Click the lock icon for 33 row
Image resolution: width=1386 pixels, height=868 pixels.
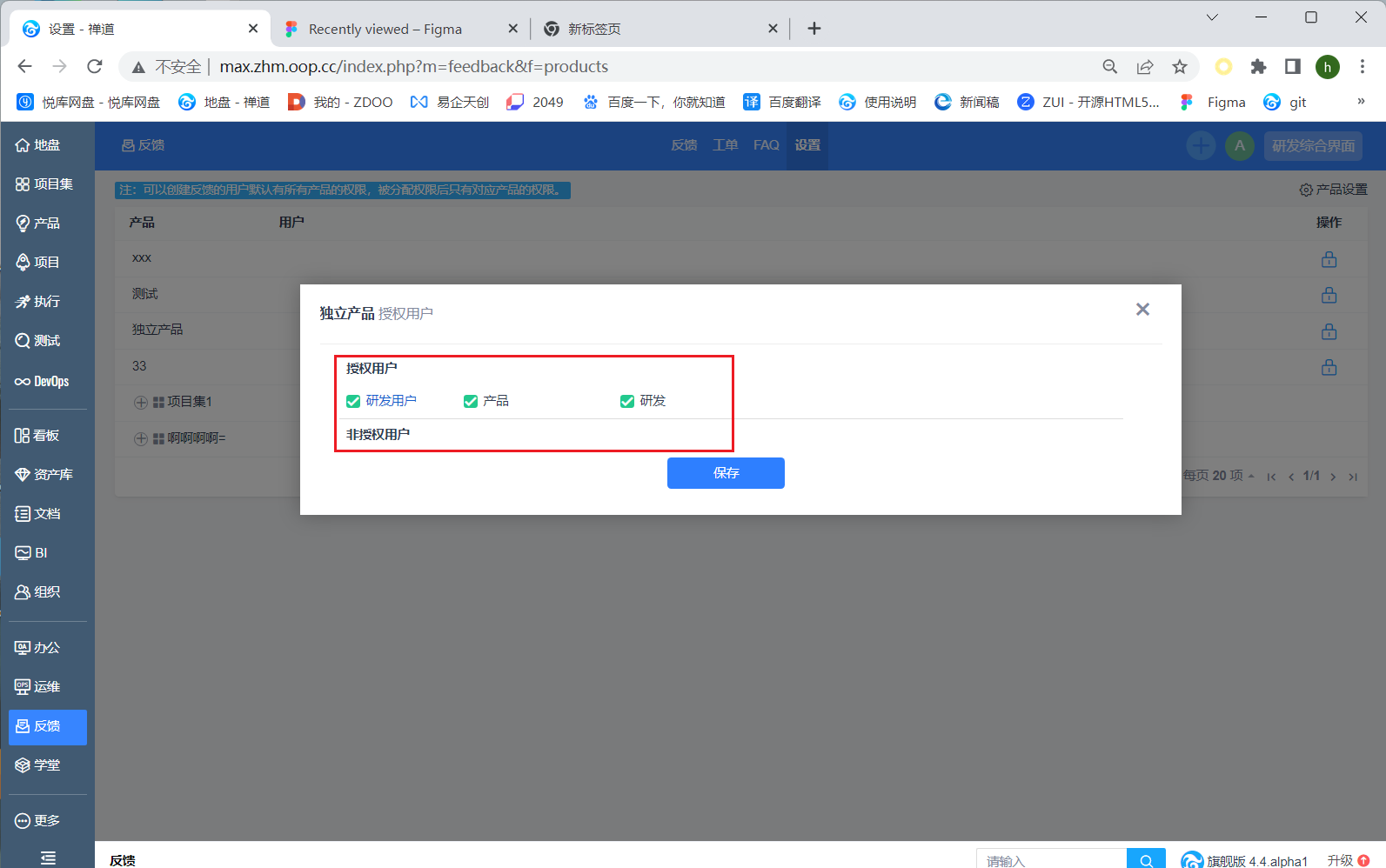pyautogui.click(x=1329, y=367)
